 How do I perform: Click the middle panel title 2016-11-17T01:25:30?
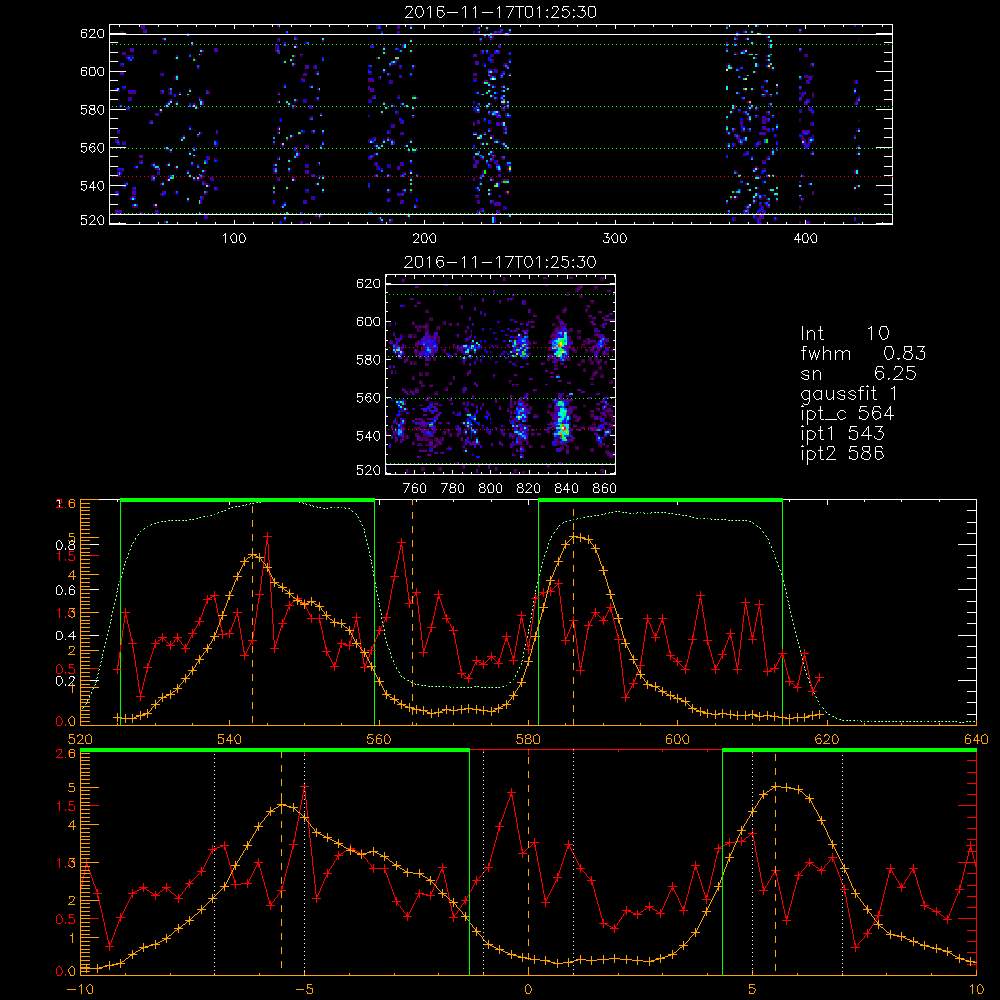coord(501,262)
